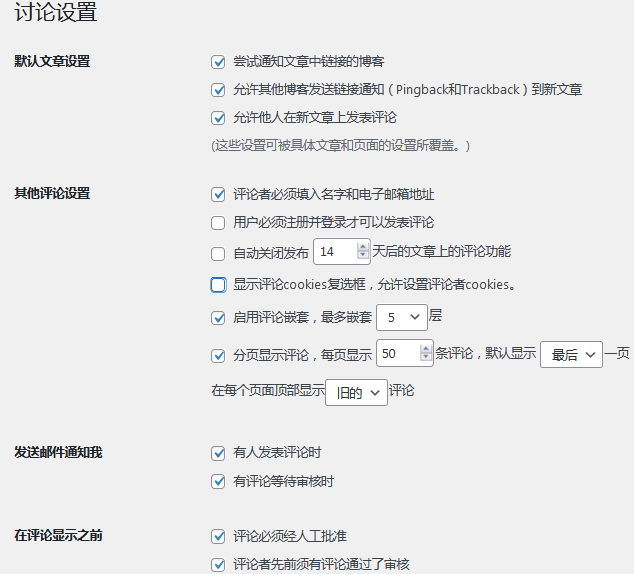Click the 其他评论设置 section label
Screen dimensions: 634x574
pos(52,193)
